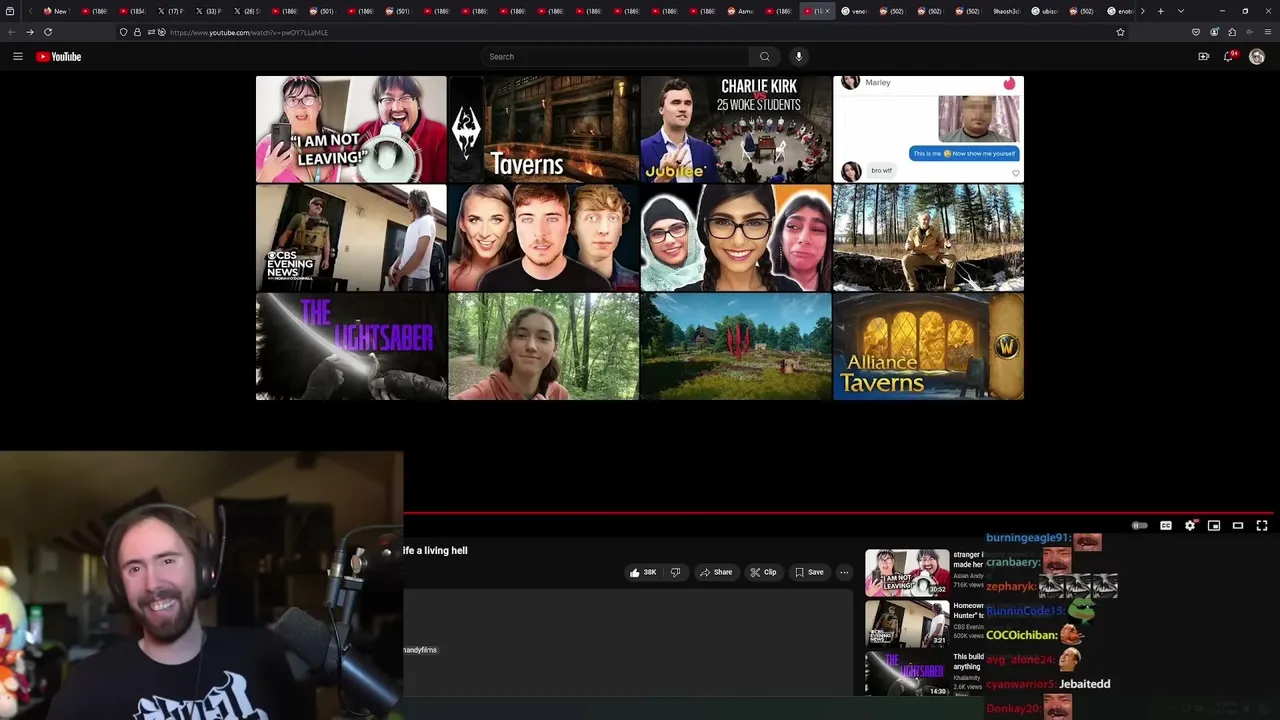
Task: Switch to the Asmo browser tab
Action: pos(741,11)
